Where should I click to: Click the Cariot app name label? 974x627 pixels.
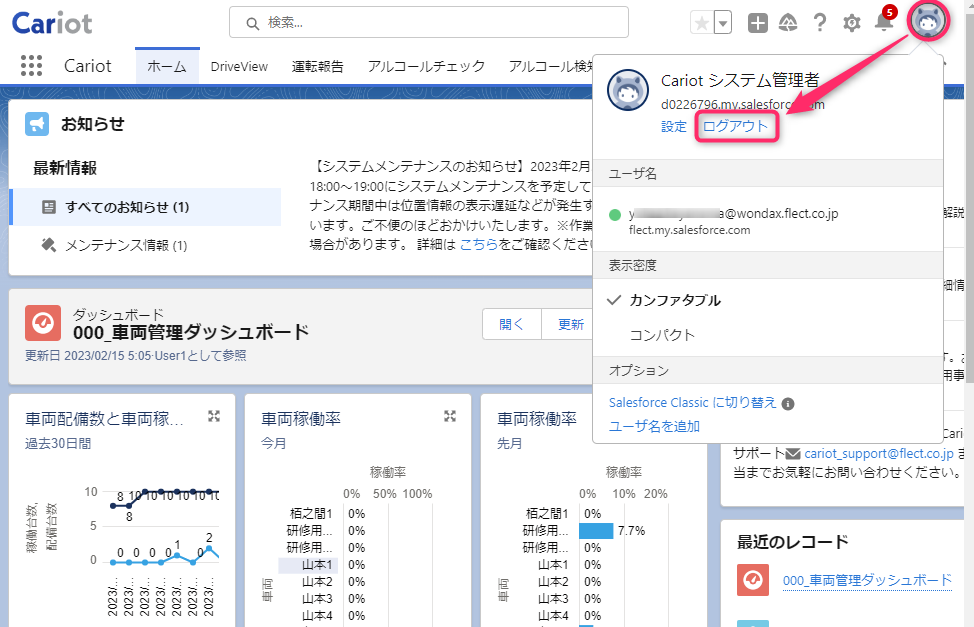(88, 66)
